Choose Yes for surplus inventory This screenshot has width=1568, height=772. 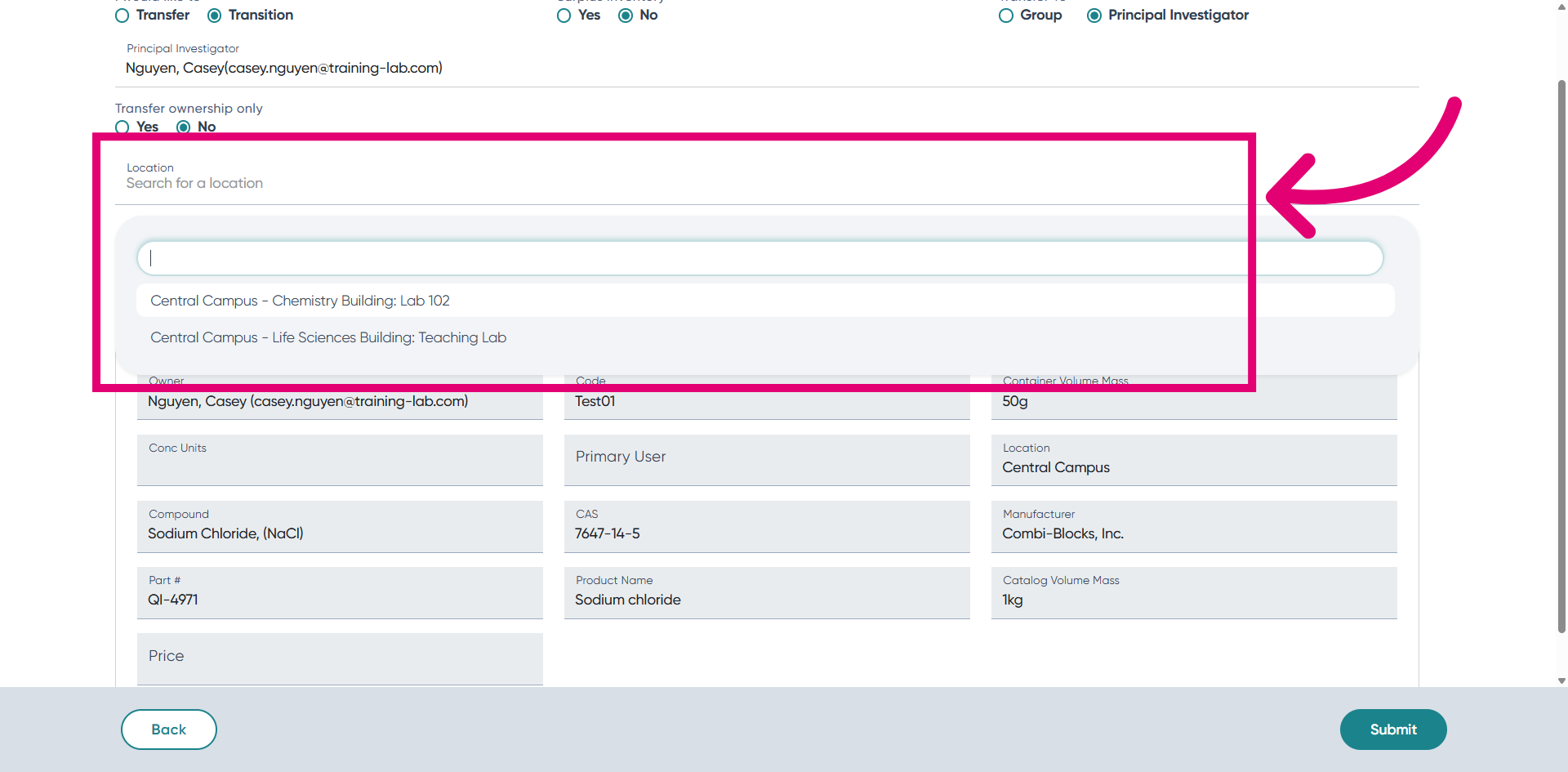(564, 16)
